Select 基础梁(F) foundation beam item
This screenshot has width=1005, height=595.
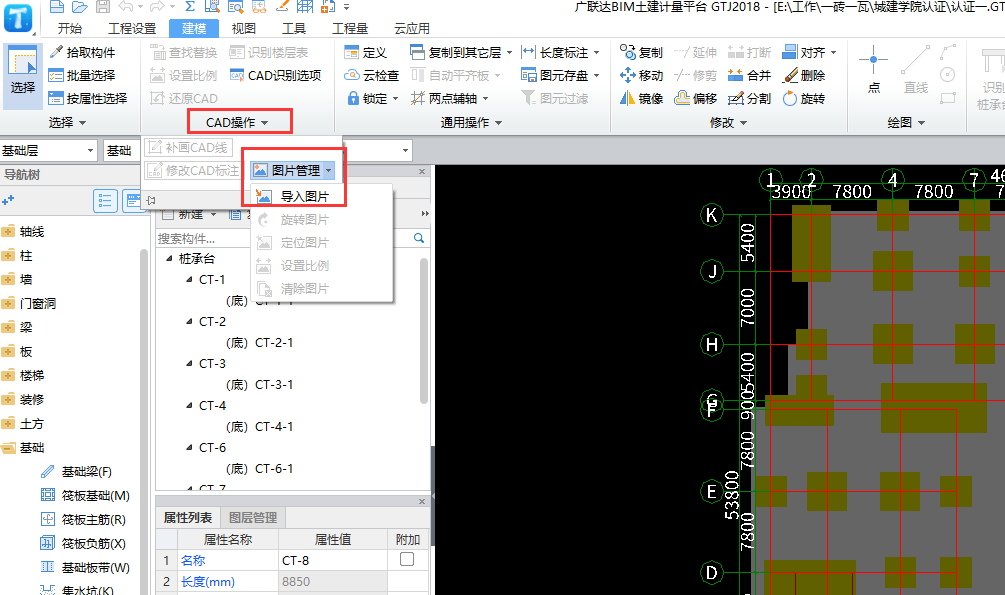point(76,472)
